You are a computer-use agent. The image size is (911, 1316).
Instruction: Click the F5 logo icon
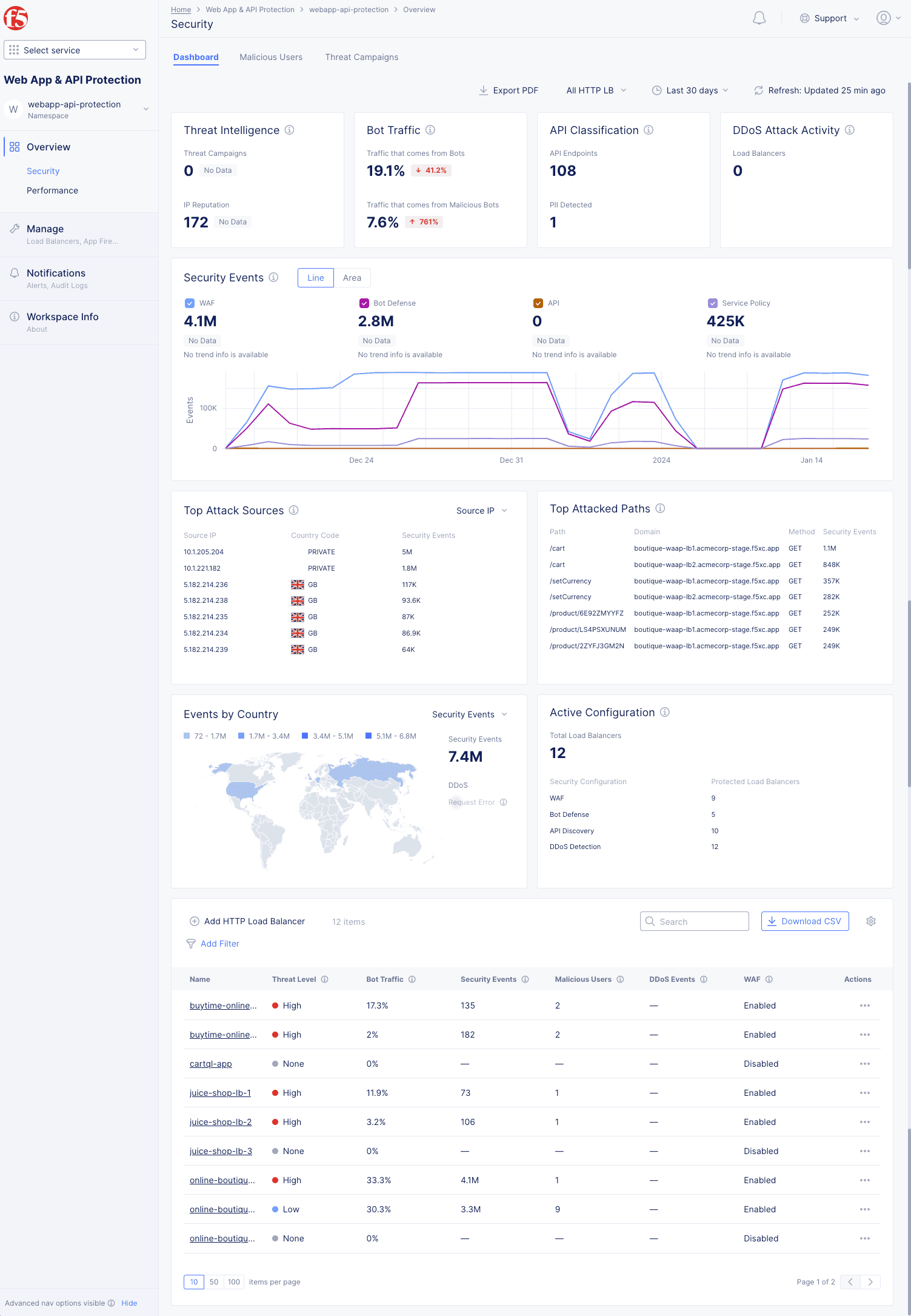coord(16,18)
